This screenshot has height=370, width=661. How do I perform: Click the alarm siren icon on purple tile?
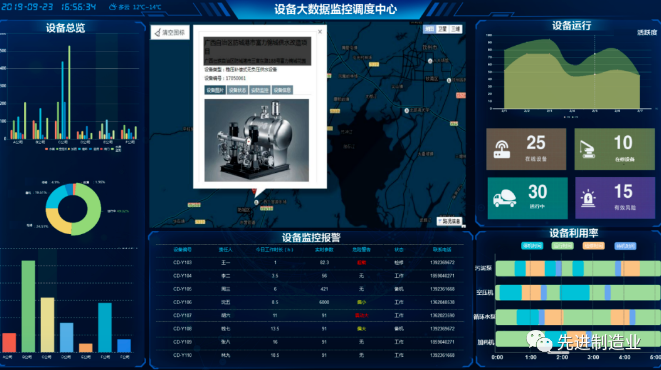click(588, 198)
